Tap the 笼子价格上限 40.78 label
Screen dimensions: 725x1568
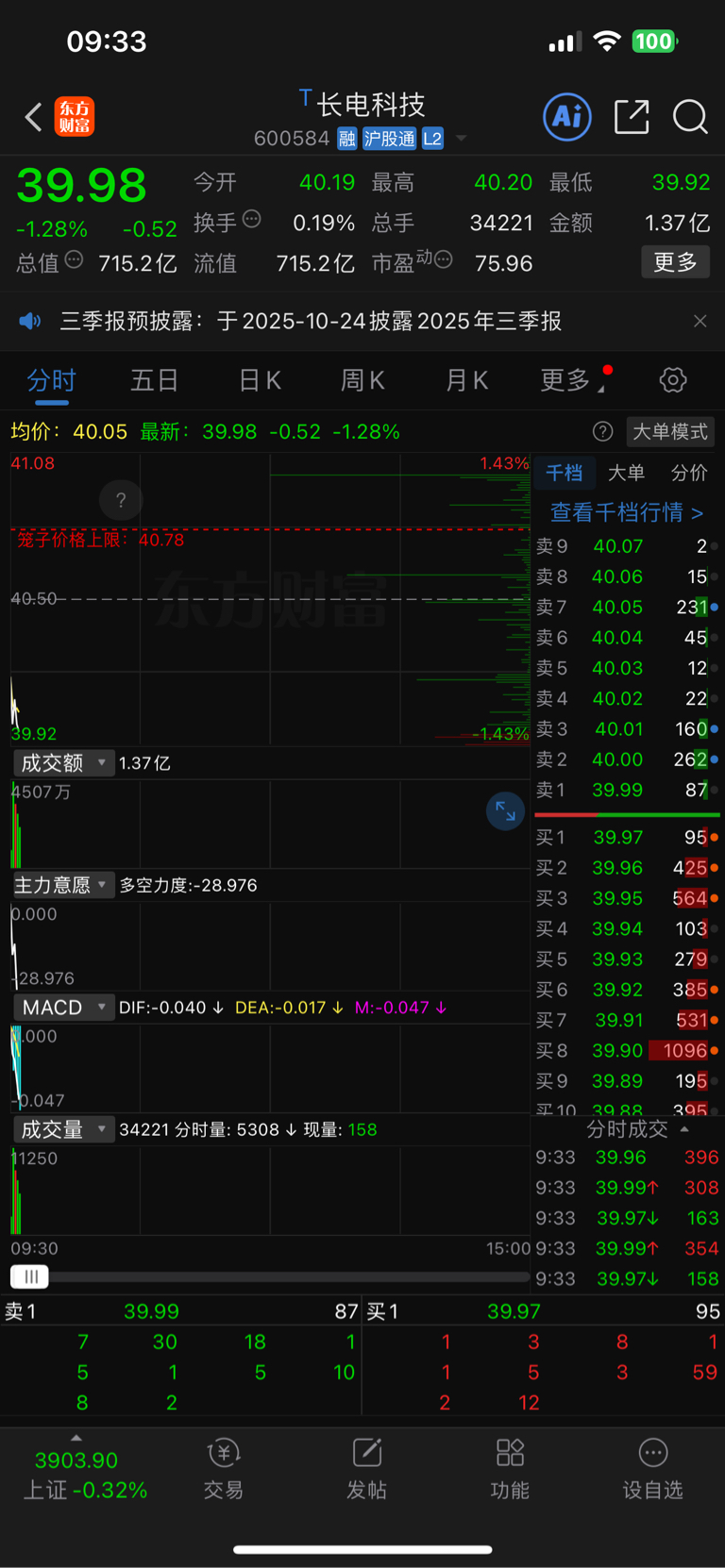(x=101, y=540)
